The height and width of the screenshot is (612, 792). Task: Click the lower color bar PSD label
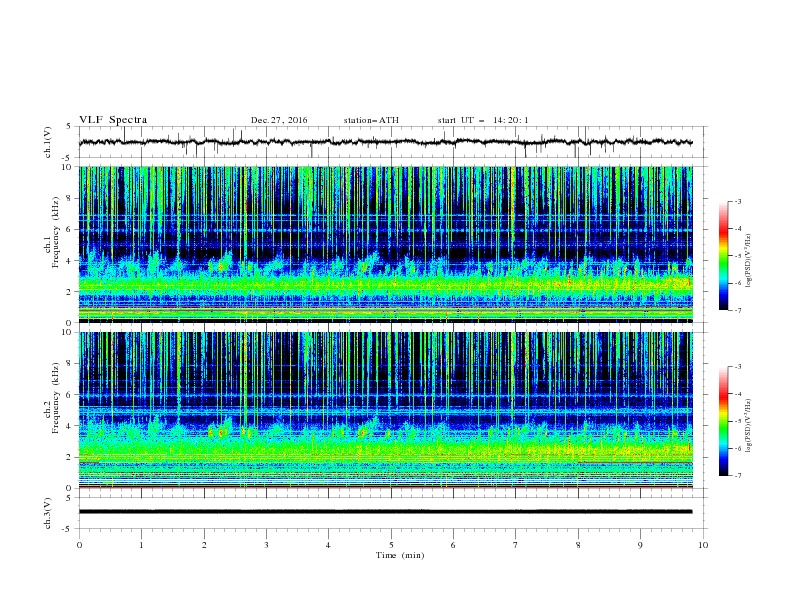[x=748, y=426]
